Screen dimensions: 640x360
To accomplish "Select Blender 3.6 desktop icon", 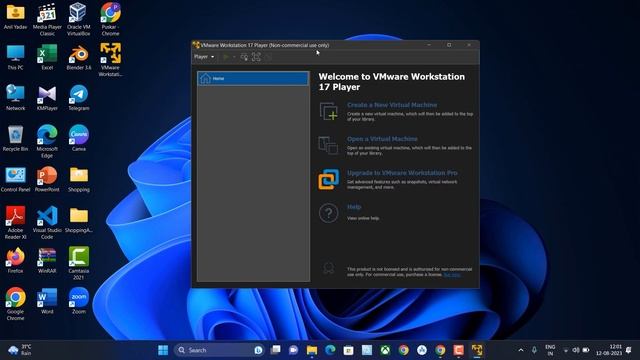I will coord(78,58).
